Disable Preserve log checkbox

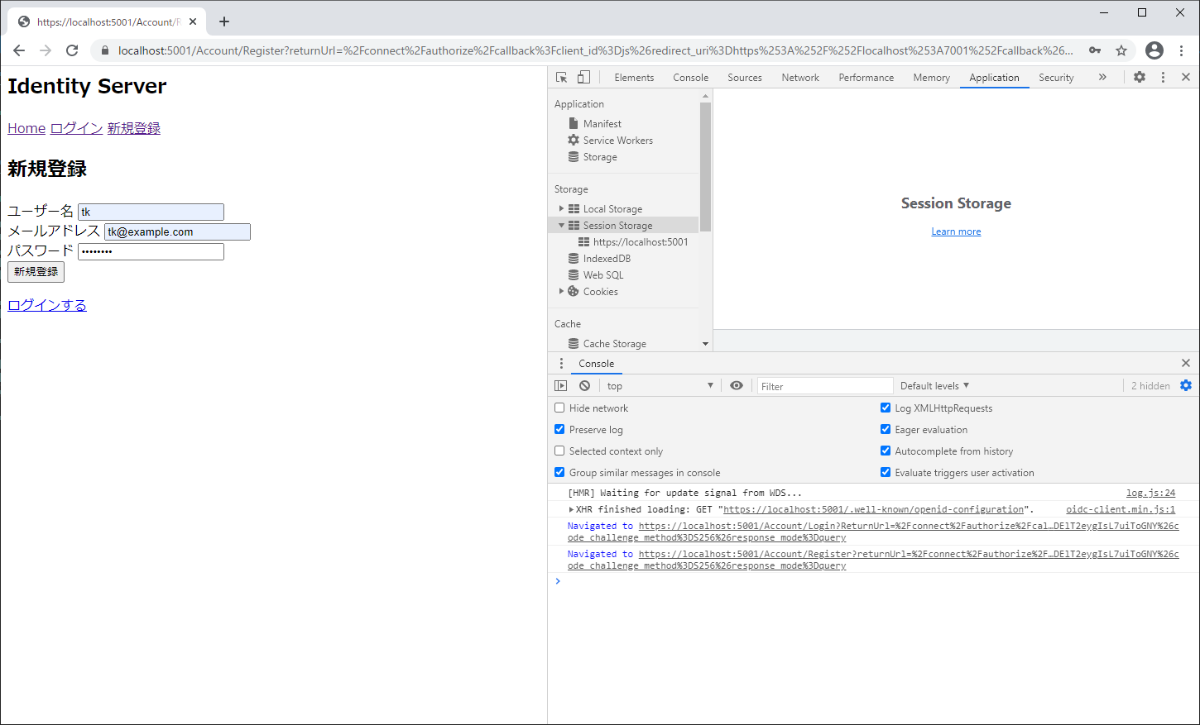(559, 429)
